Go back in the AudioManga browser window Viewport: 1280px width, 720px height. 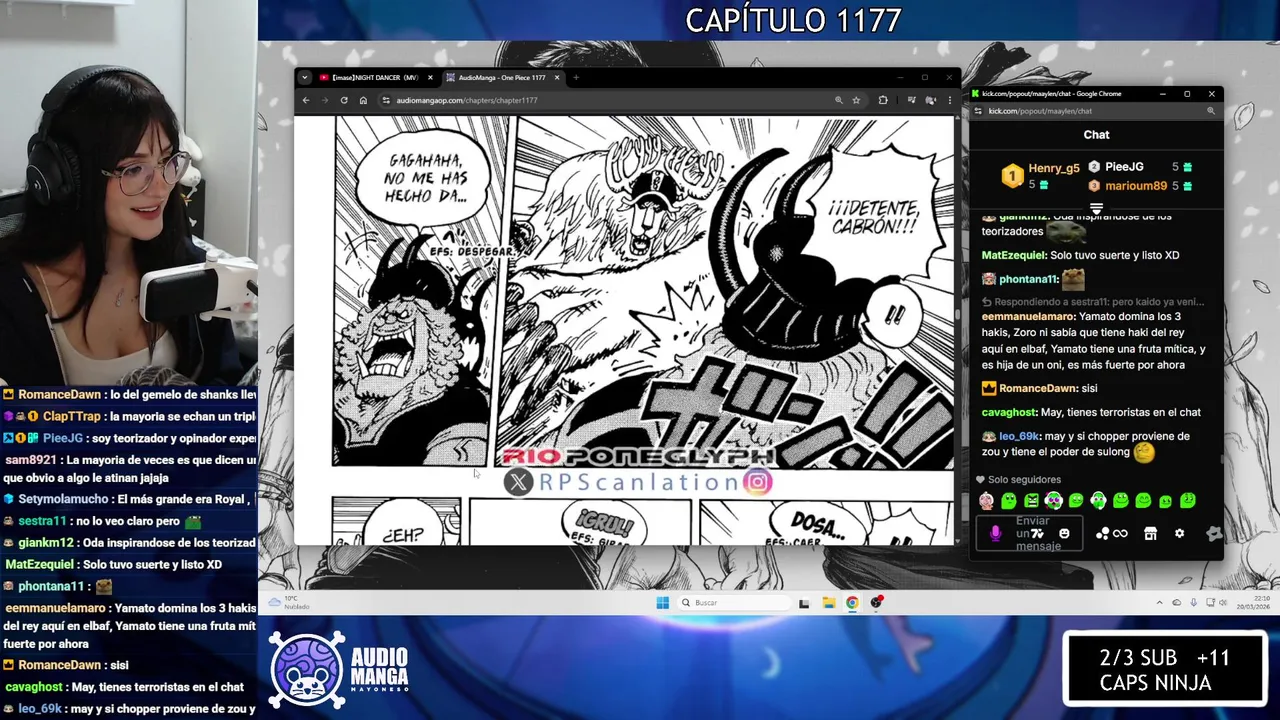click(307, 100)
